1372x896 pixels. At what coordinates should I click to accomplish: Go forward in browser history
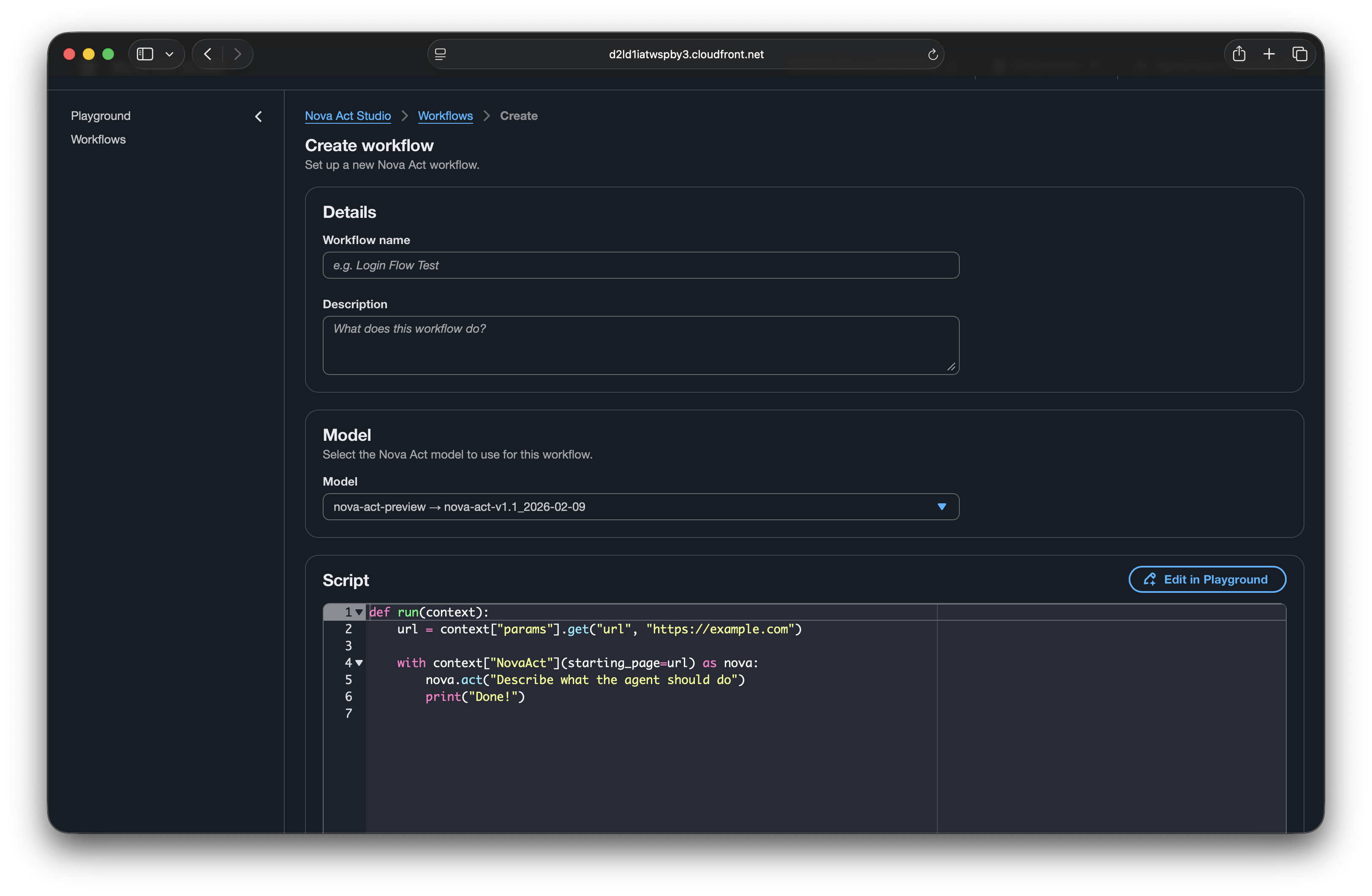coord(237,54)
